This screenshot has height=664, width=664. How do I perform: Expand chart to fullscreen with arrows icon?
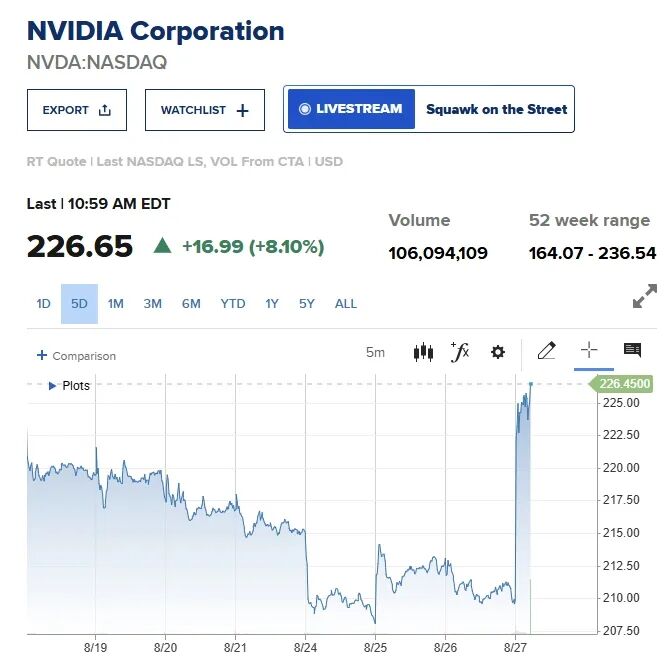click(x=645, y=296)
